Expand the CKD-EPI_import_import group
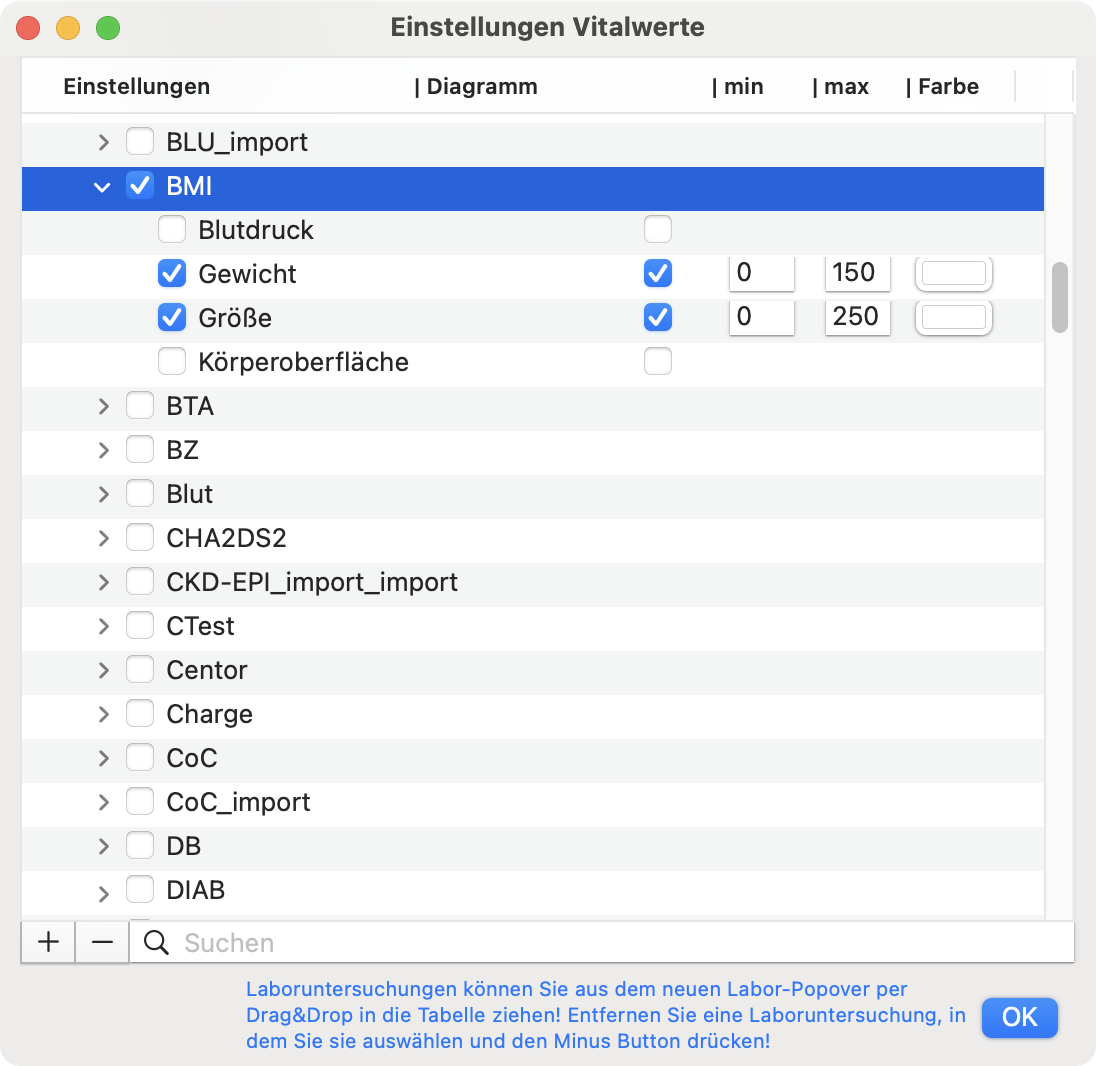Screen dimensions: 1096x1066 click(103, 582)
